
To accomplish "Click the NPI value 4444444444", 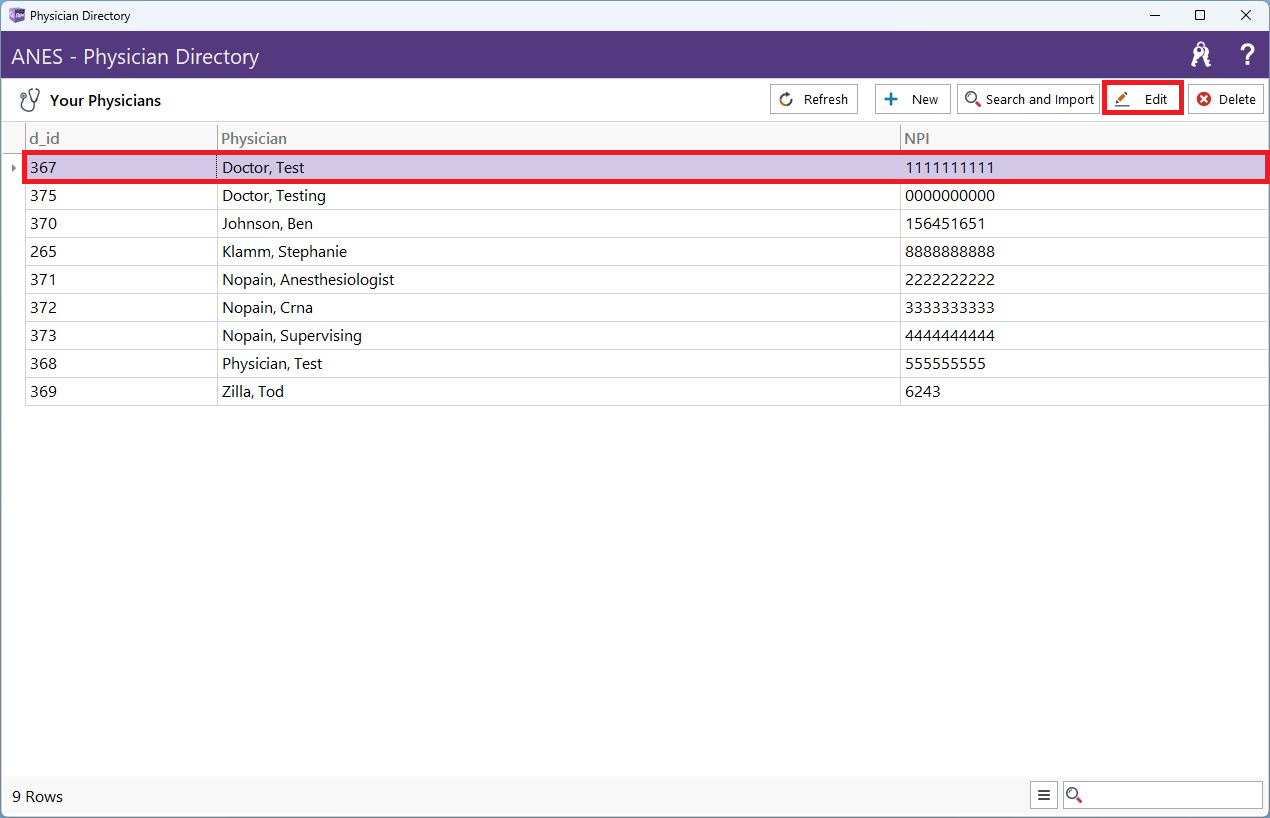I will click(x=950, y=336).
